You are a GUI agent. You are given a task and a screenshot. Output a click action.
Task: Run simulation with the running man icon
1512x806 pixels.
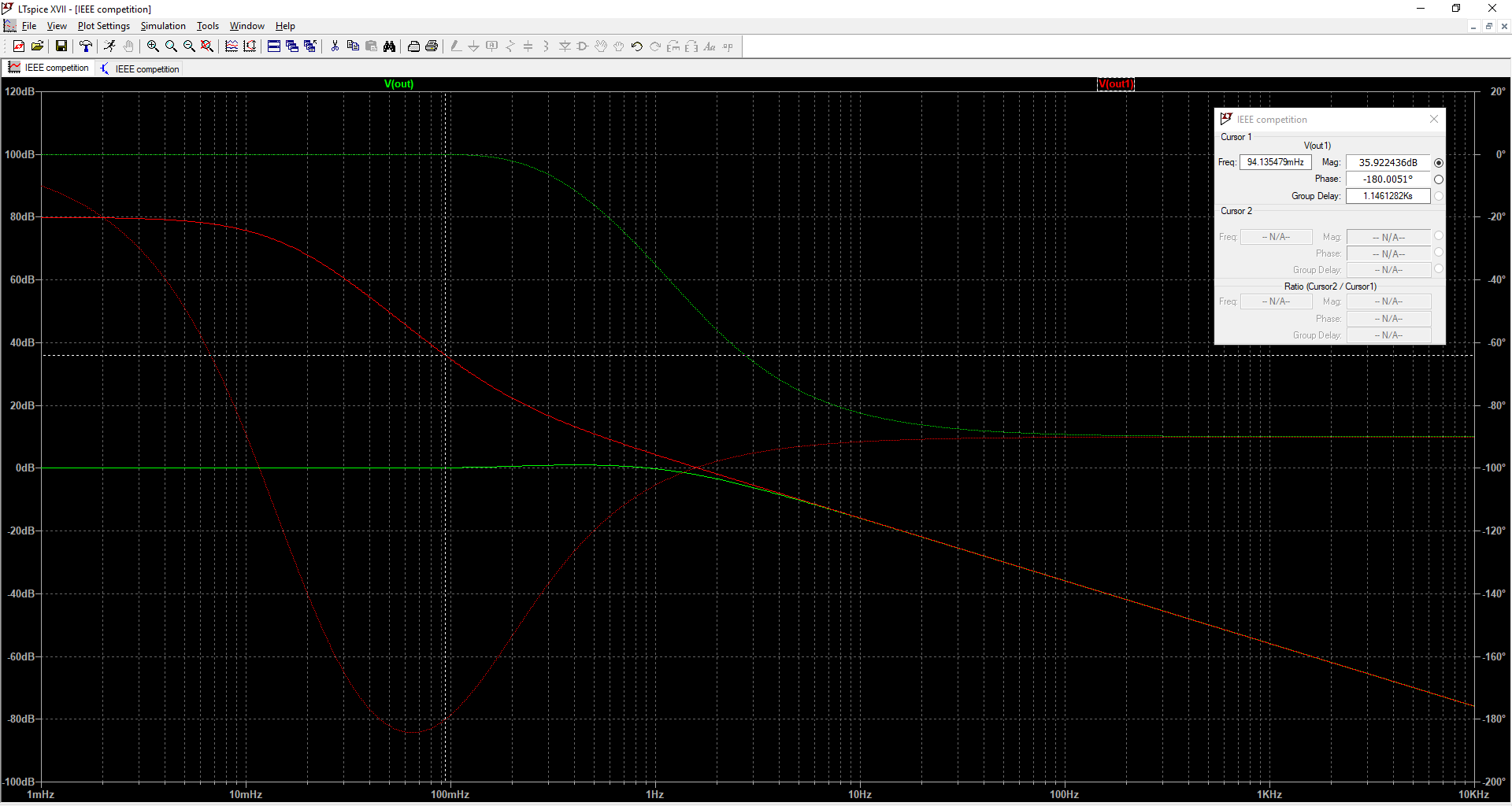click(x=110, y=46)
